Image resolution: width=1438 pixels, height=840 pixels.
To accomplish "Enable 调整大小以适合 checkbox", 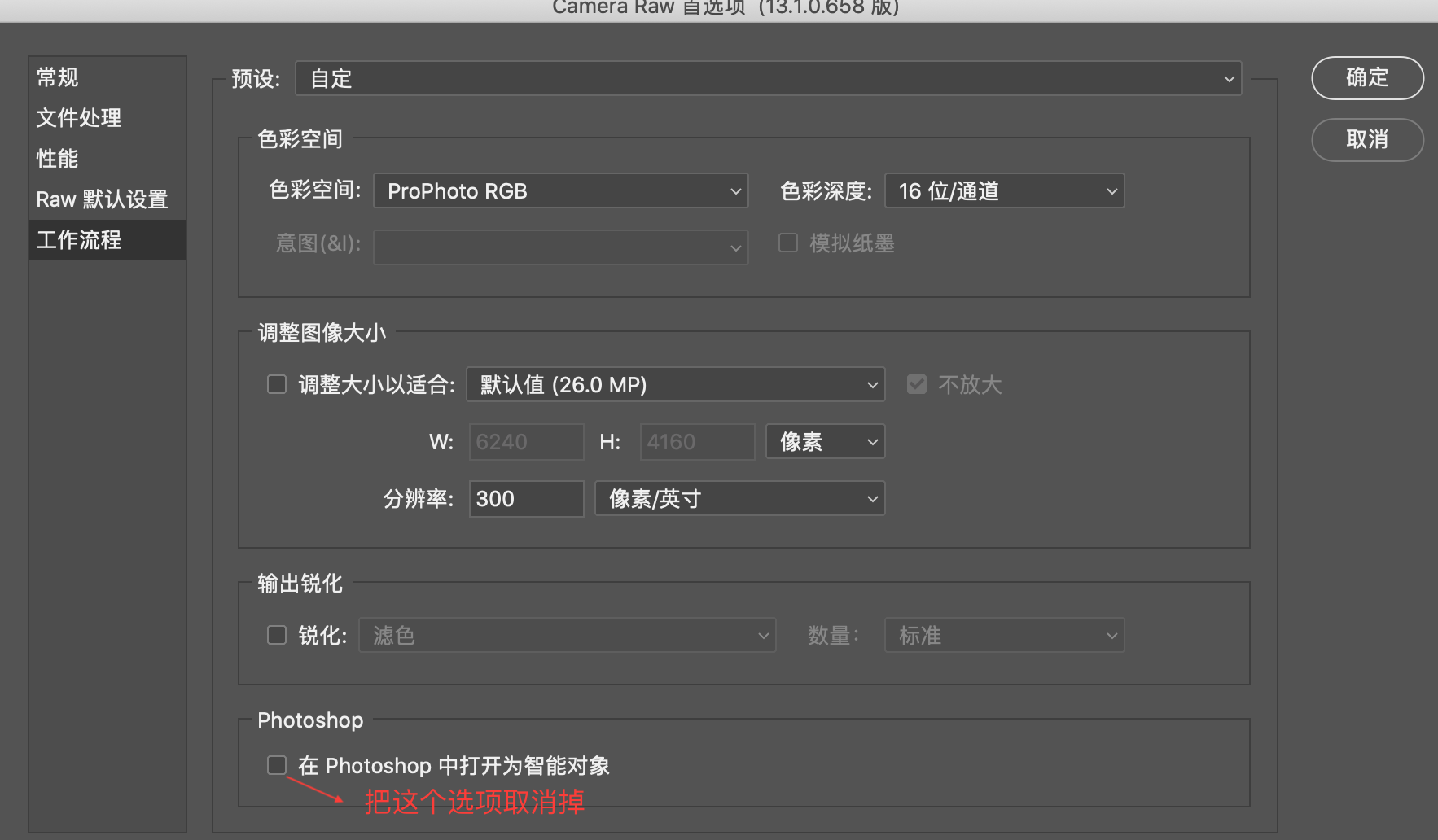I will click(x=277, y=384).
